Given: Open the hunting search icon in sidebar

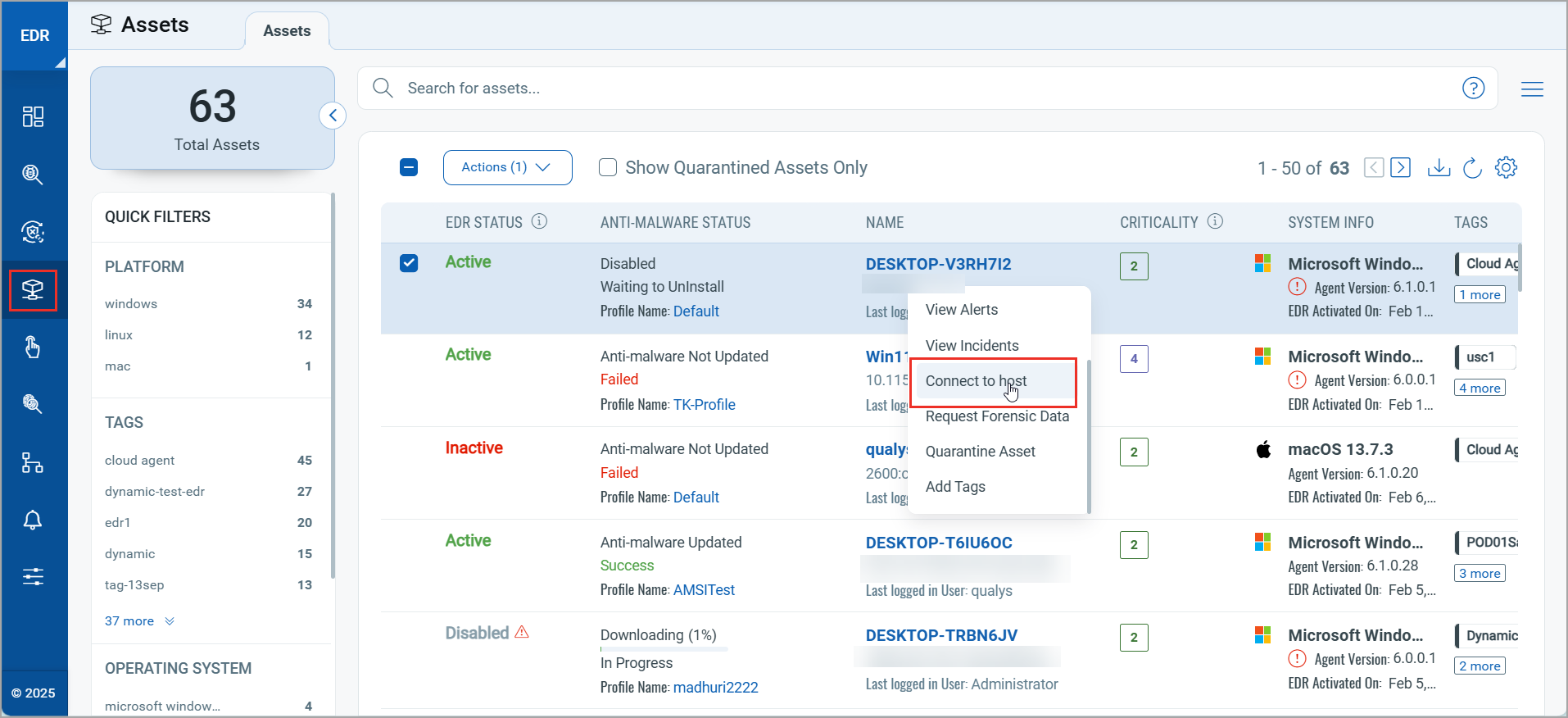Looking at the screenshot, I should coord(33,175).
